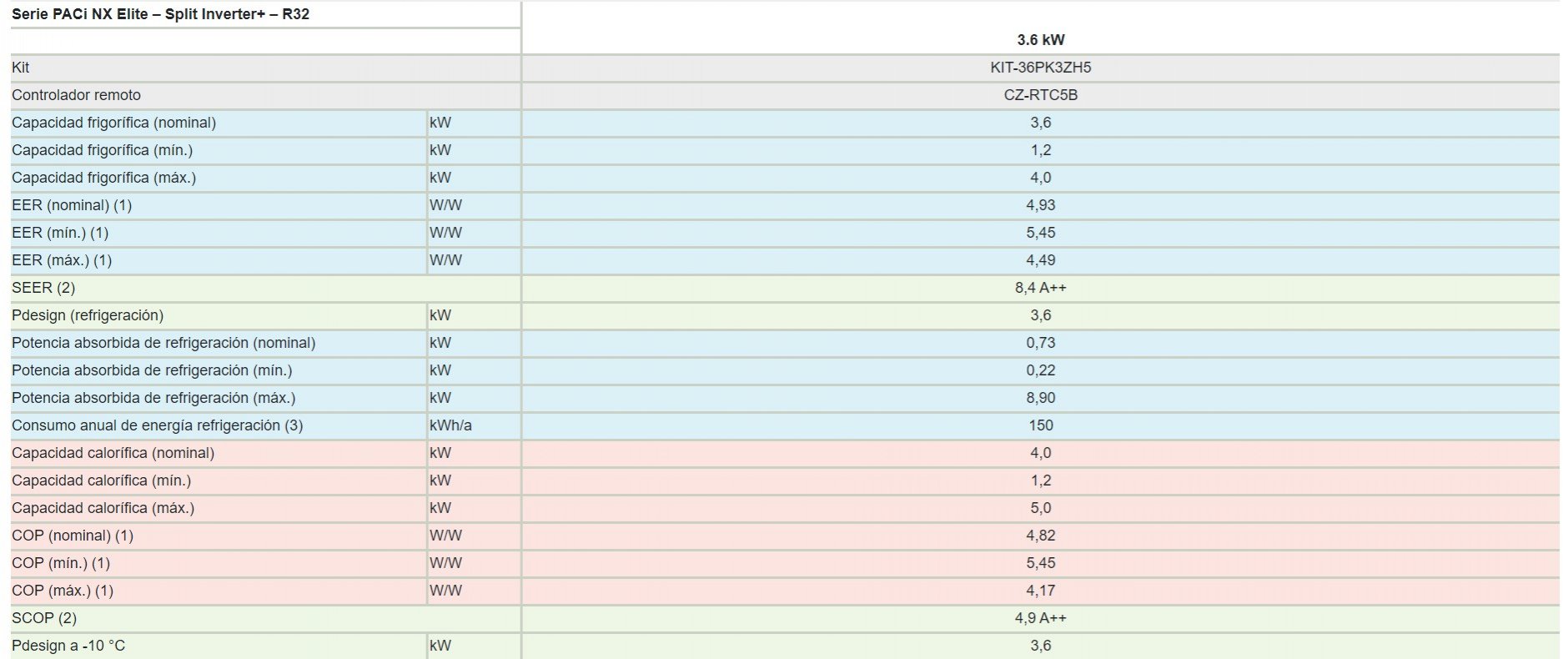Click the kit value 'KIT-36PK3ZH5'
Viewport: 1568px width, 659px height.
tap(1040, 68)
